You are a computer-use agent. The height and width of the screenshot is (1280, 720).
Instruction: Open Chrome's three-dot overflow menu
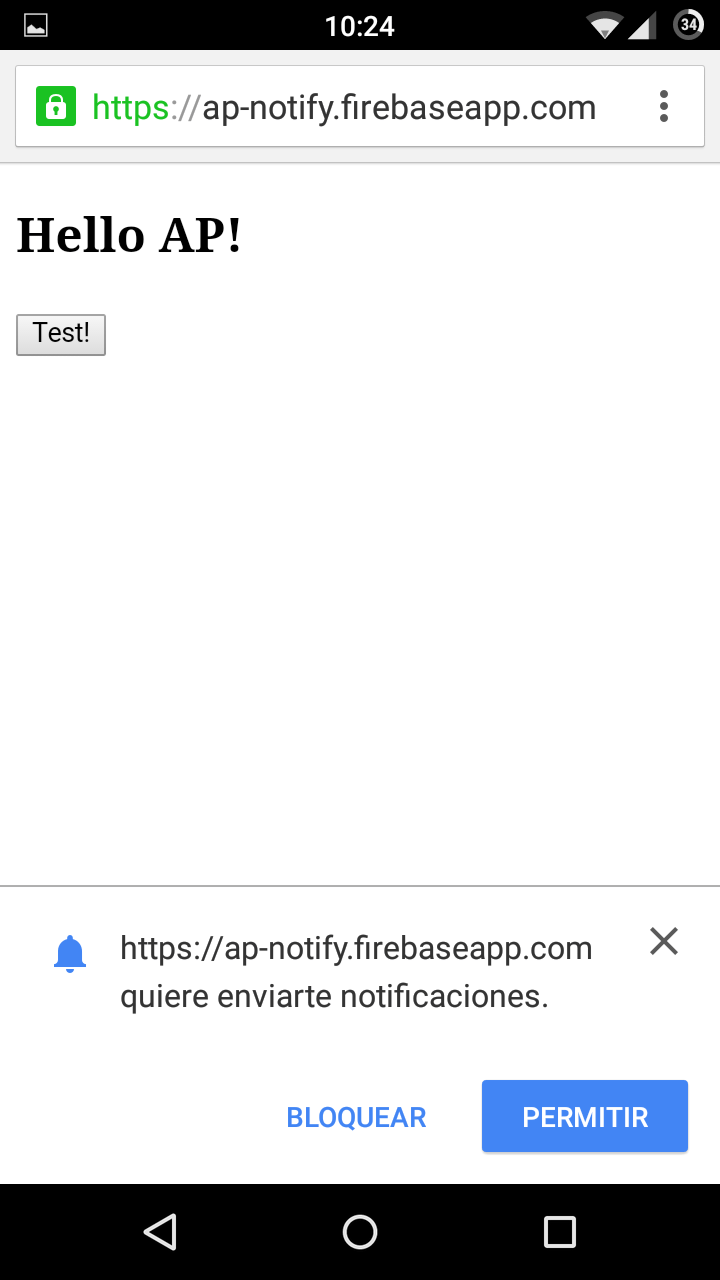[x=664, y=106]
